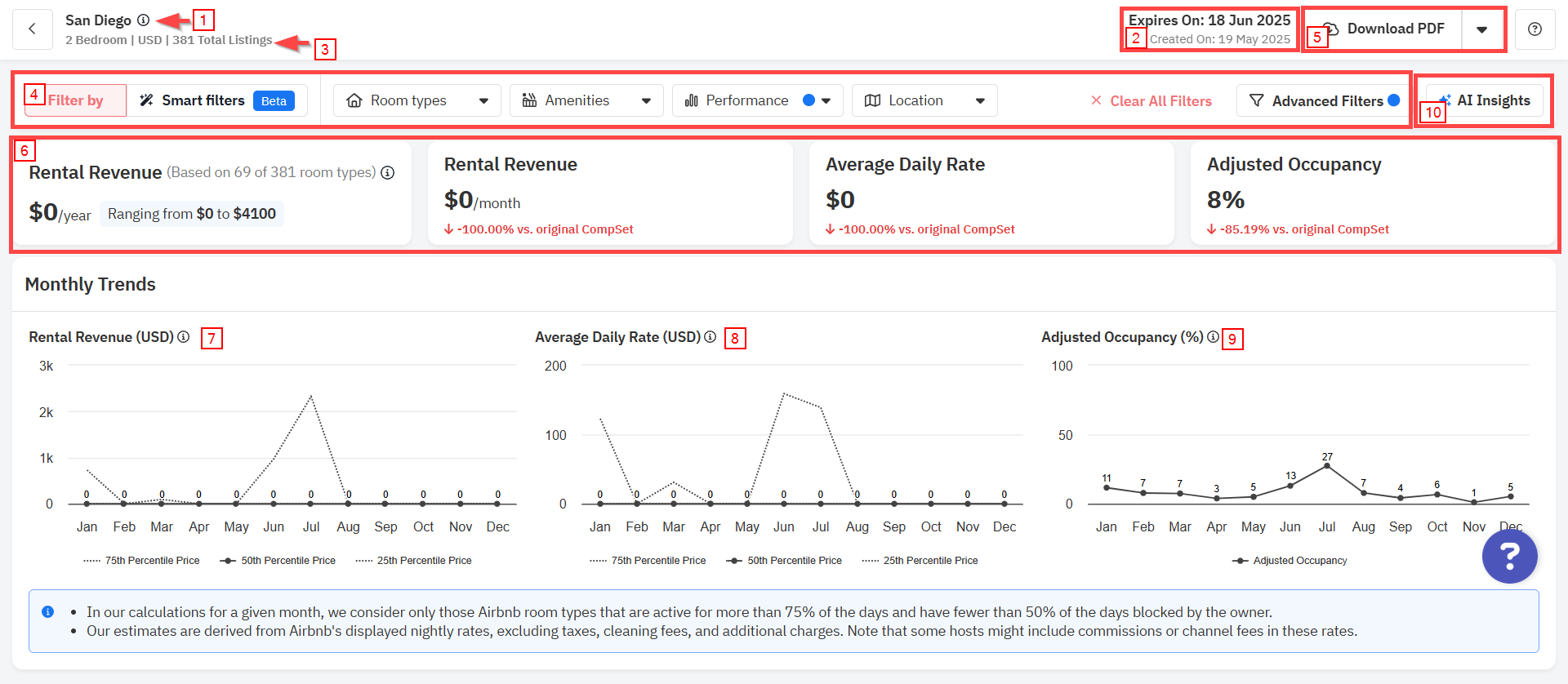Open the Advanced Filters button
The height and width of the screenshot is (684, 1568).
[x=1324, y=100]
